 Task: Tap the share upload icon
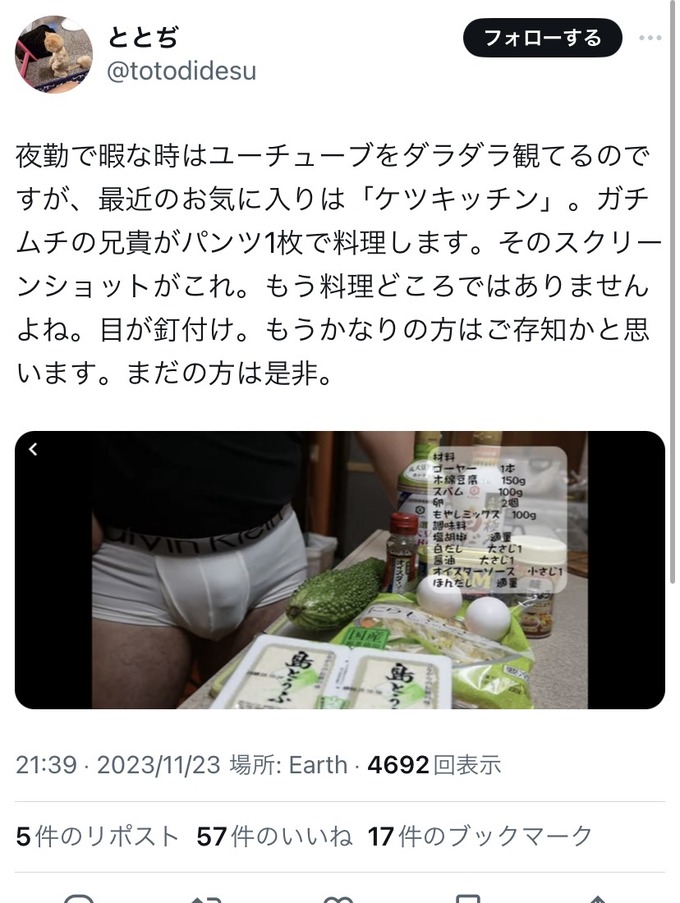598,898
